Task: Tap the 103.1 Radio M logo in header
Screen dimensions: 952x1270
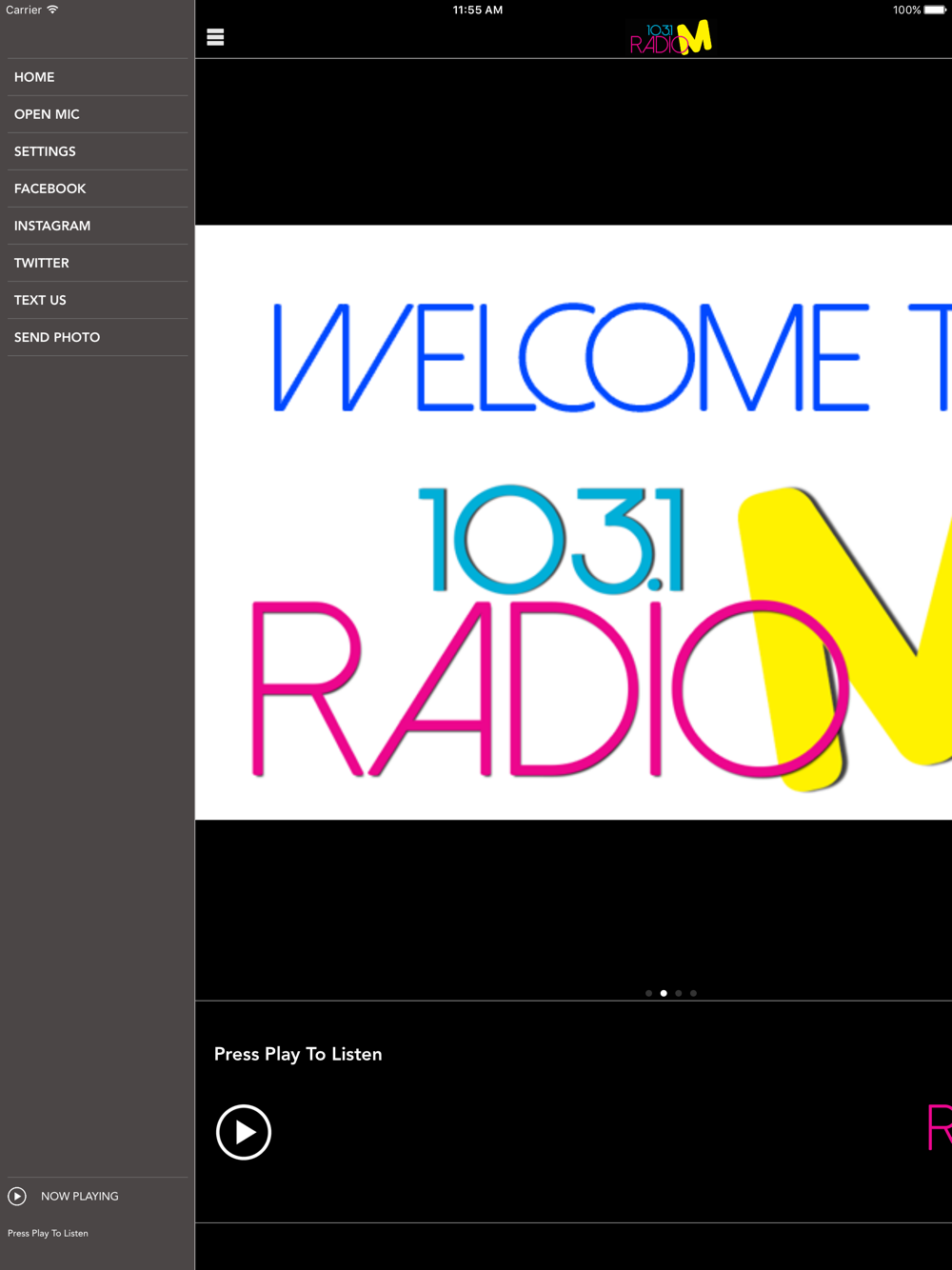Action: (x=670, y=38)
